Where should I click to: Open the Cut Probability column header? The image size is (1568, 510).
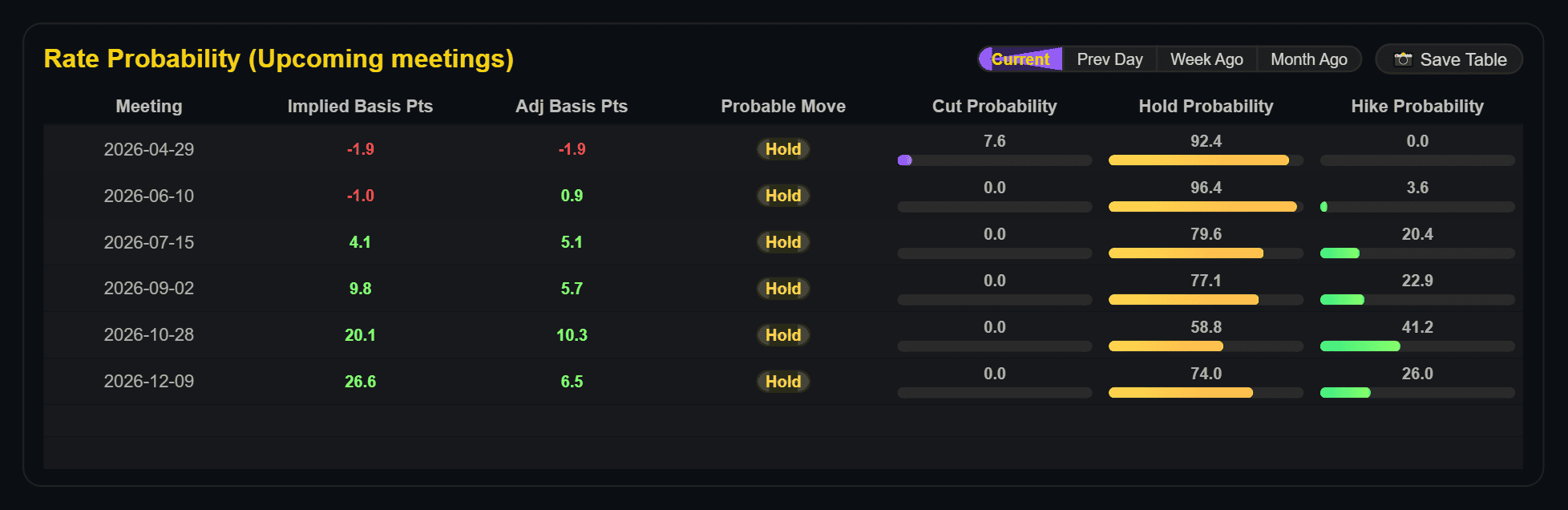[x=994, y=106]
